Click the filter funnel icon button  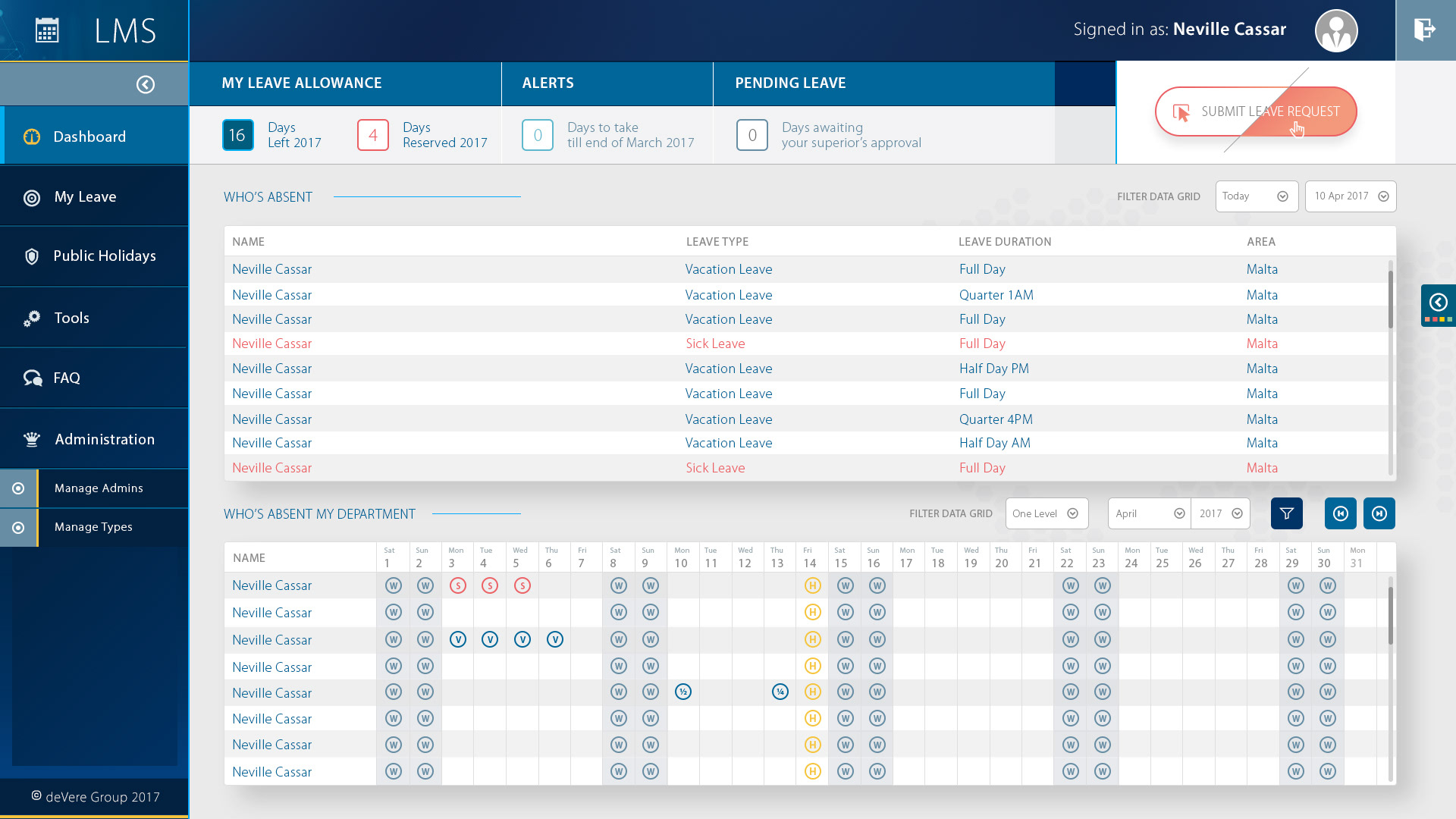click(1286, 513)
